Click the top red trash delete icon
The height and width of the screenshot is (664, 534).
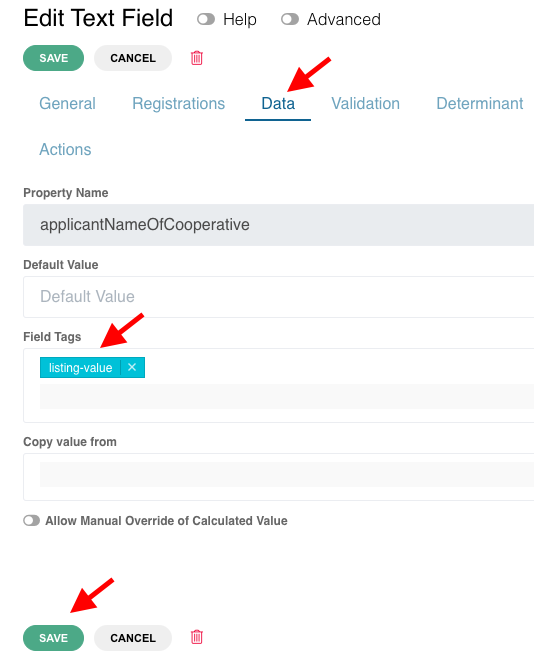point(196,58)
